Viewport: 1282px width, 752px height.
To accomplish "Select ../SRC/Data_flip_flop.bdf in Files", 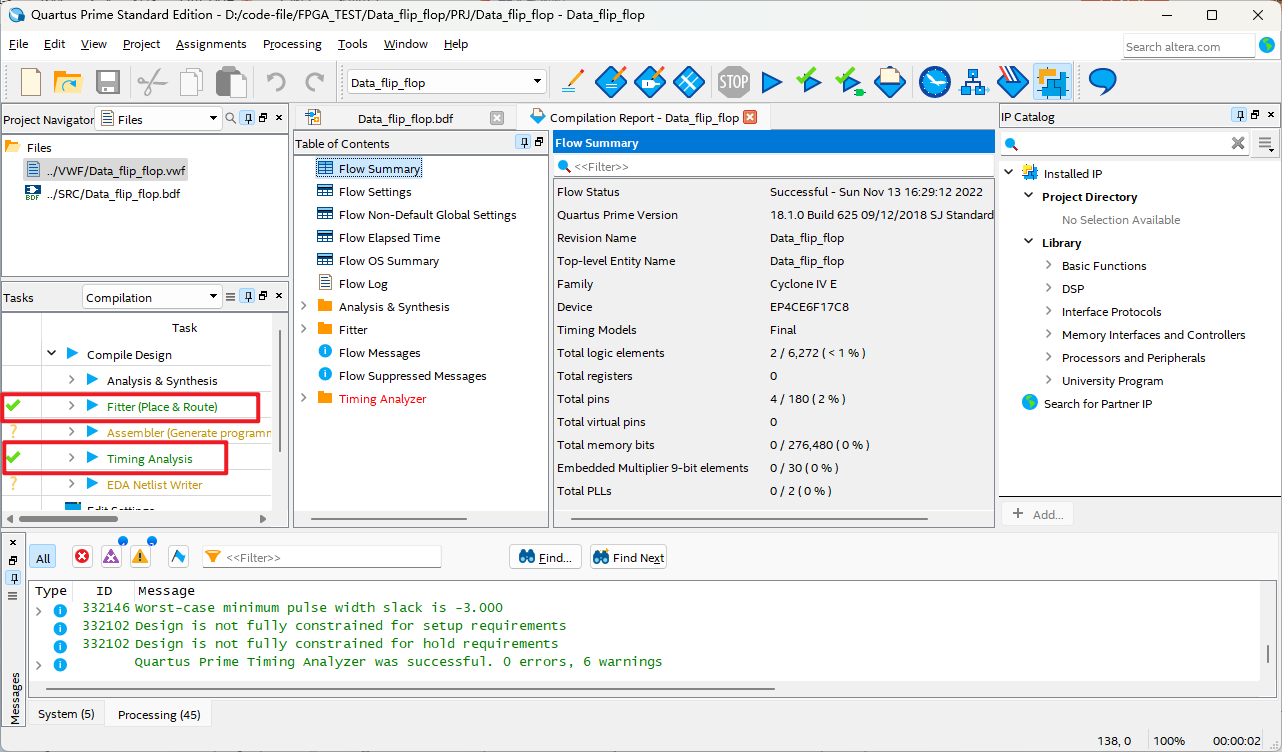I will (x=113, y=193).
